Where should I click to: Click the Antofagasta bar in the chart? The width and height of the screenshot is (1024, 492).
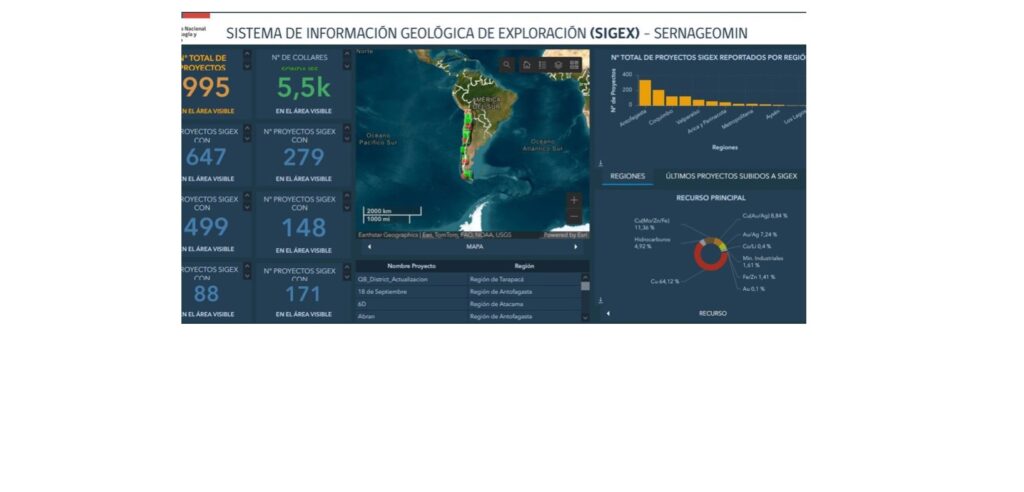[x=645, y=93]
